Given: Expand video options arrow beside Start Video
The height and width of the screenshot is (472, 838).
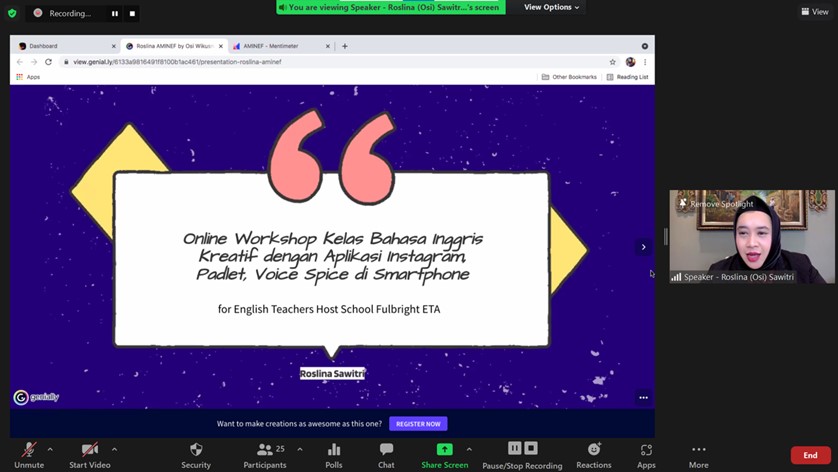Looking at the screenshot, I should tap(114, 450).
